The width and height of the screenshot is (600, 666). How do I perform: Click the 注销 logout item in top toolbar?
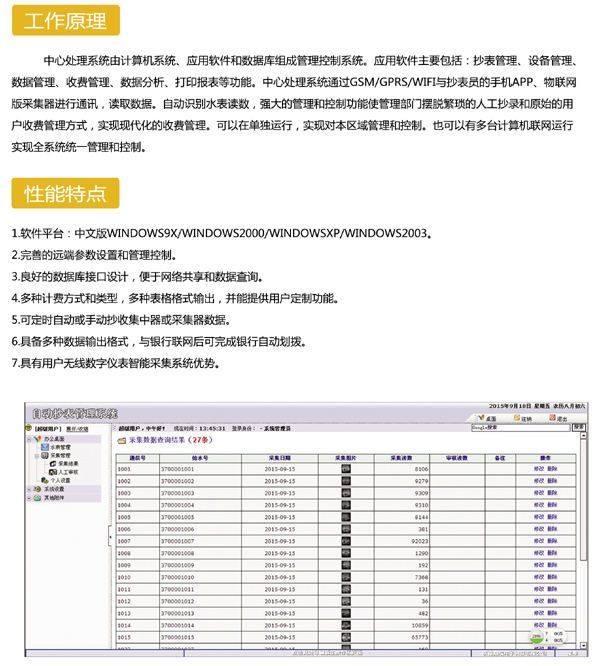pyautogui.click(x=523, y=418)
